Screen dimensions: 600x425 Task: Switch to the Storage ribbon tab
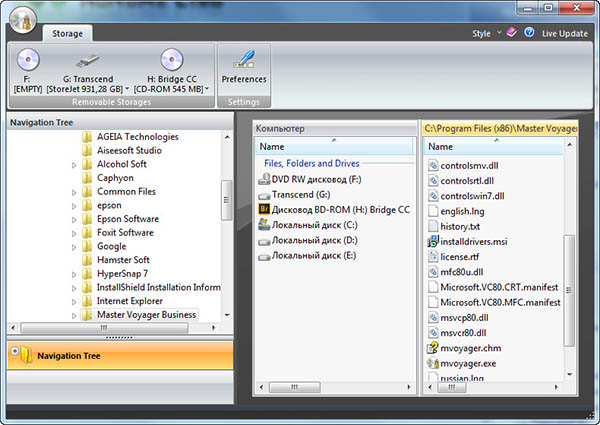[68, 33]
